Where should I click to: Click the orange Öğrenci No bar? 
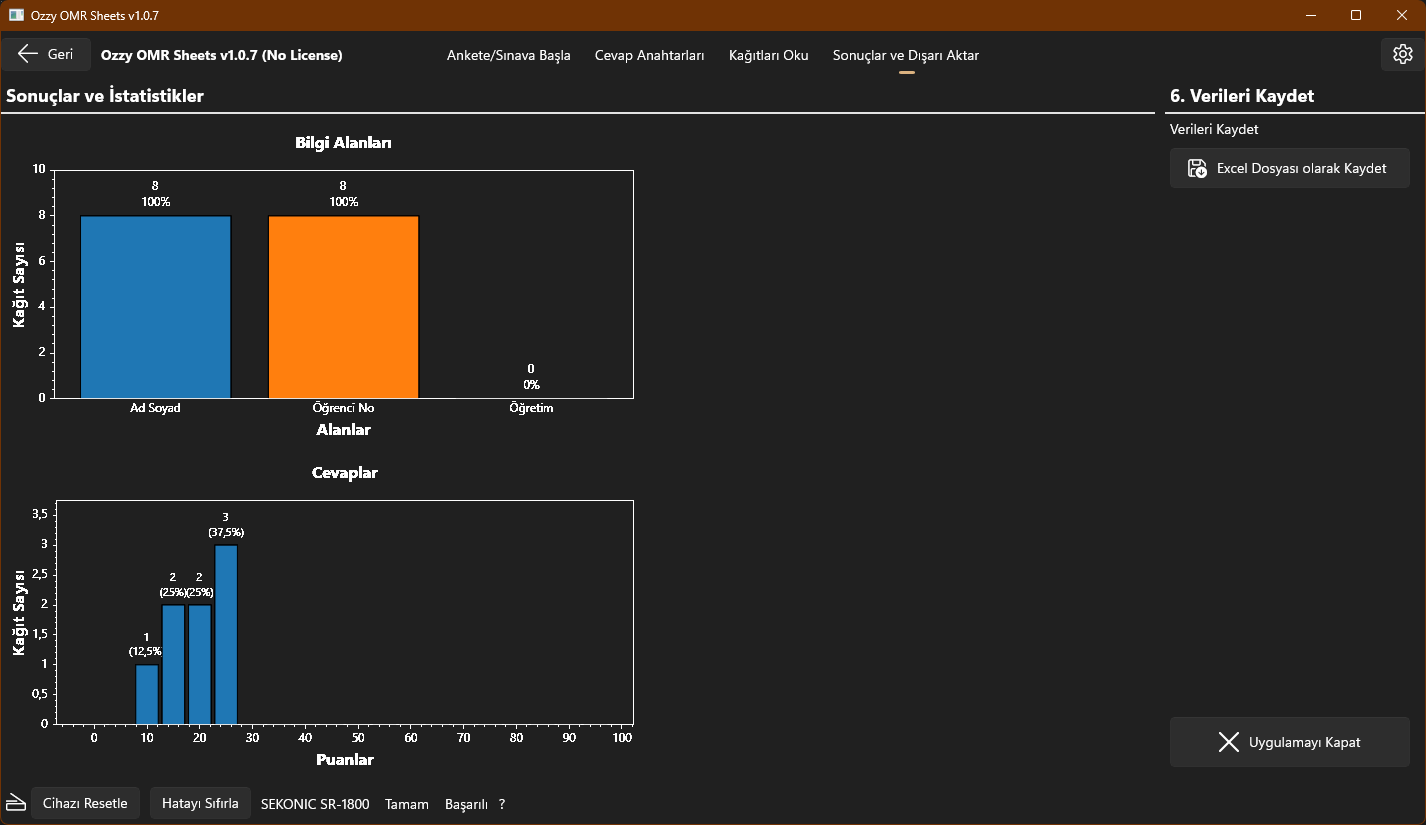pyautogui.click(x=343, y=306)
